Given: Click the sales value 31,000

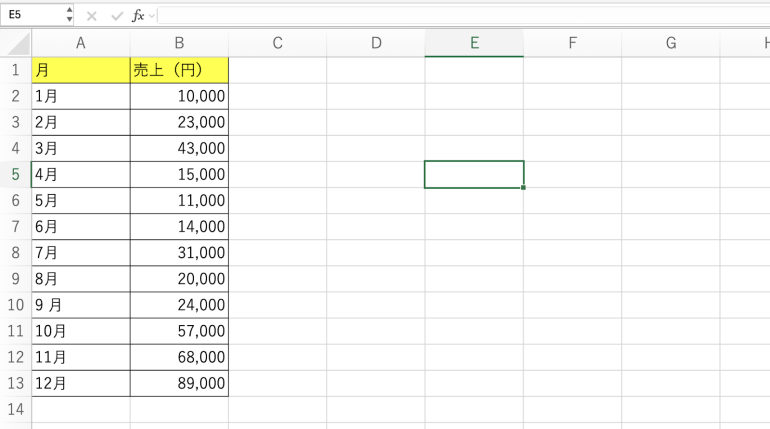Looking at the screenshot, I should (179, 253).
